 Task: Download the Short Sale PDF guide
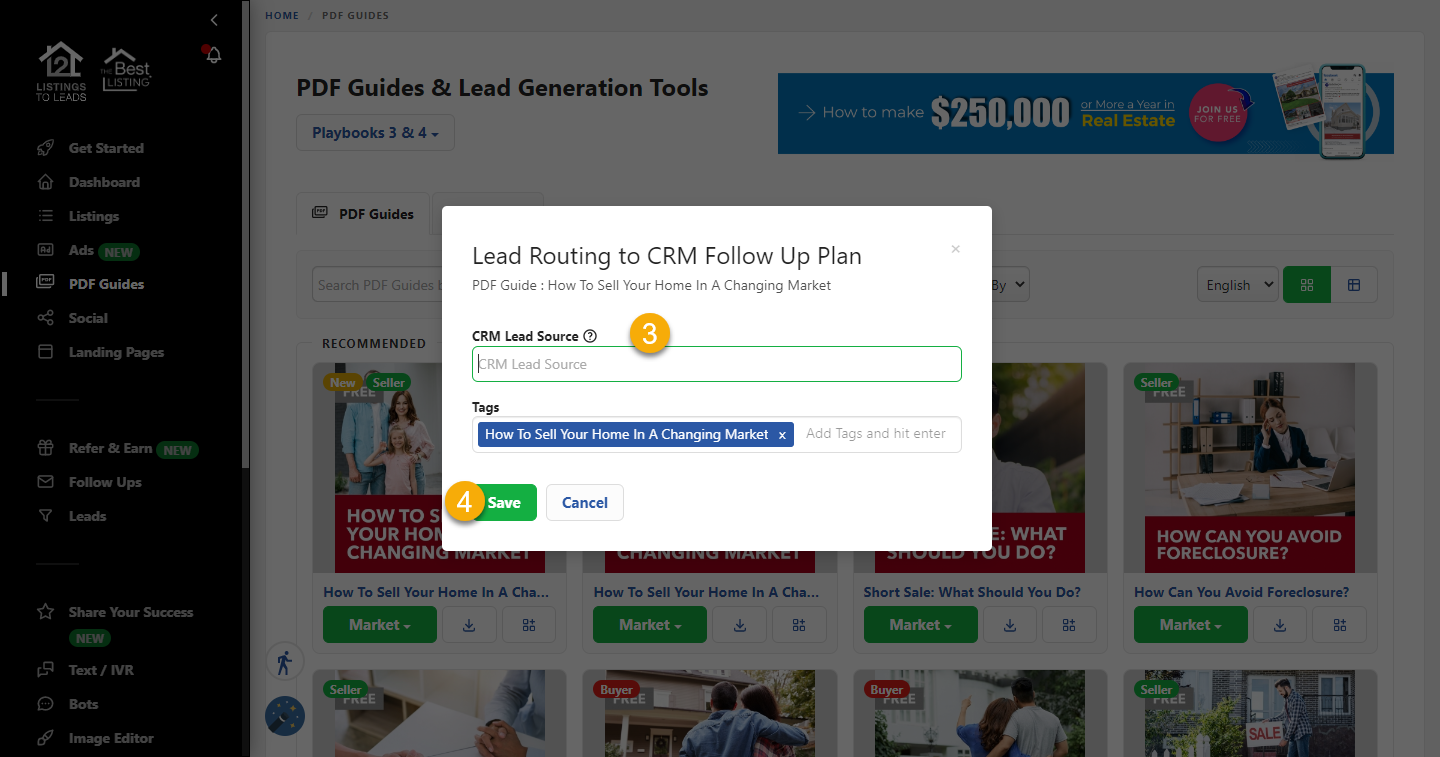(1010, 625)
